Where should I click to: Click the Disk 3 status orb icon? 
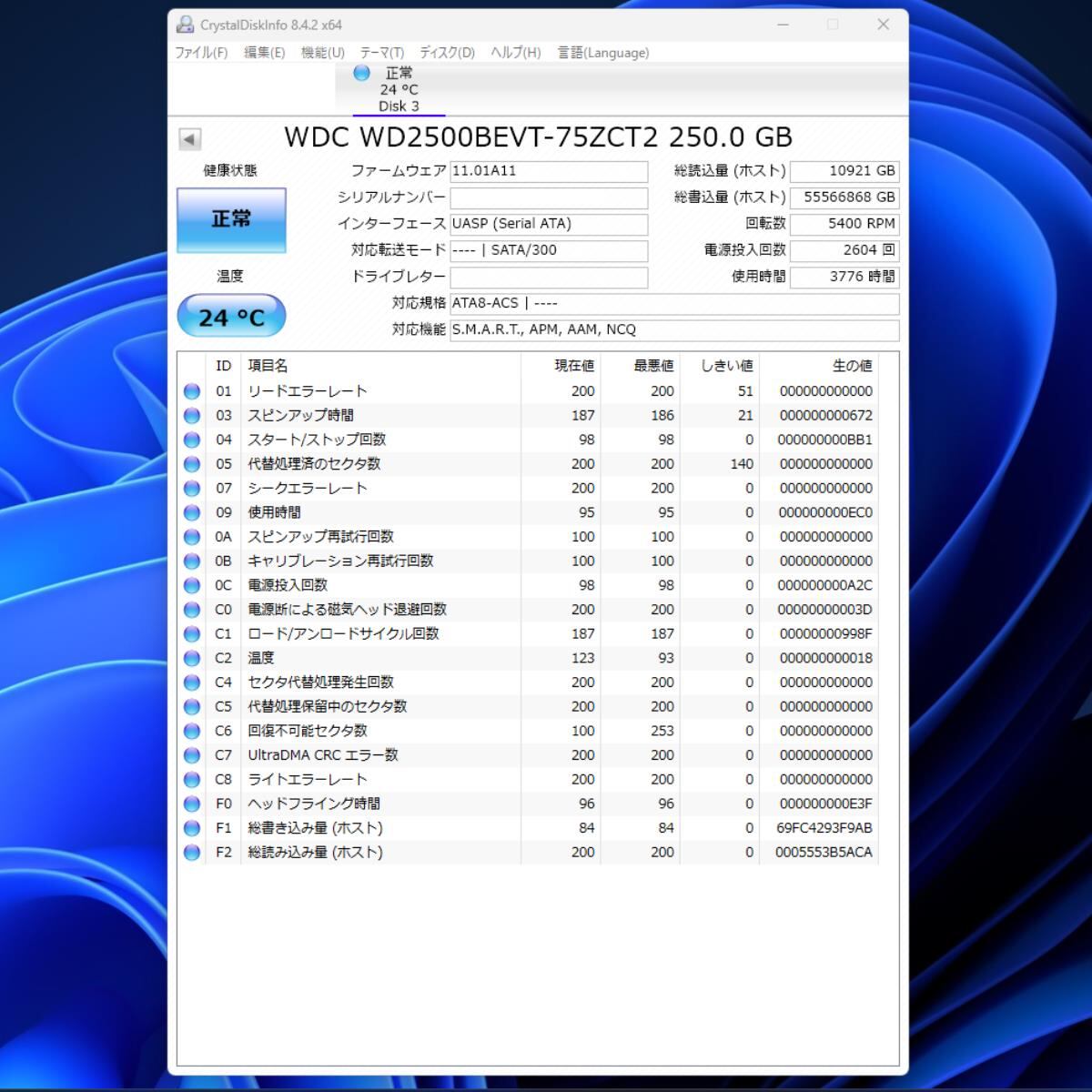[x=361, y=73]
